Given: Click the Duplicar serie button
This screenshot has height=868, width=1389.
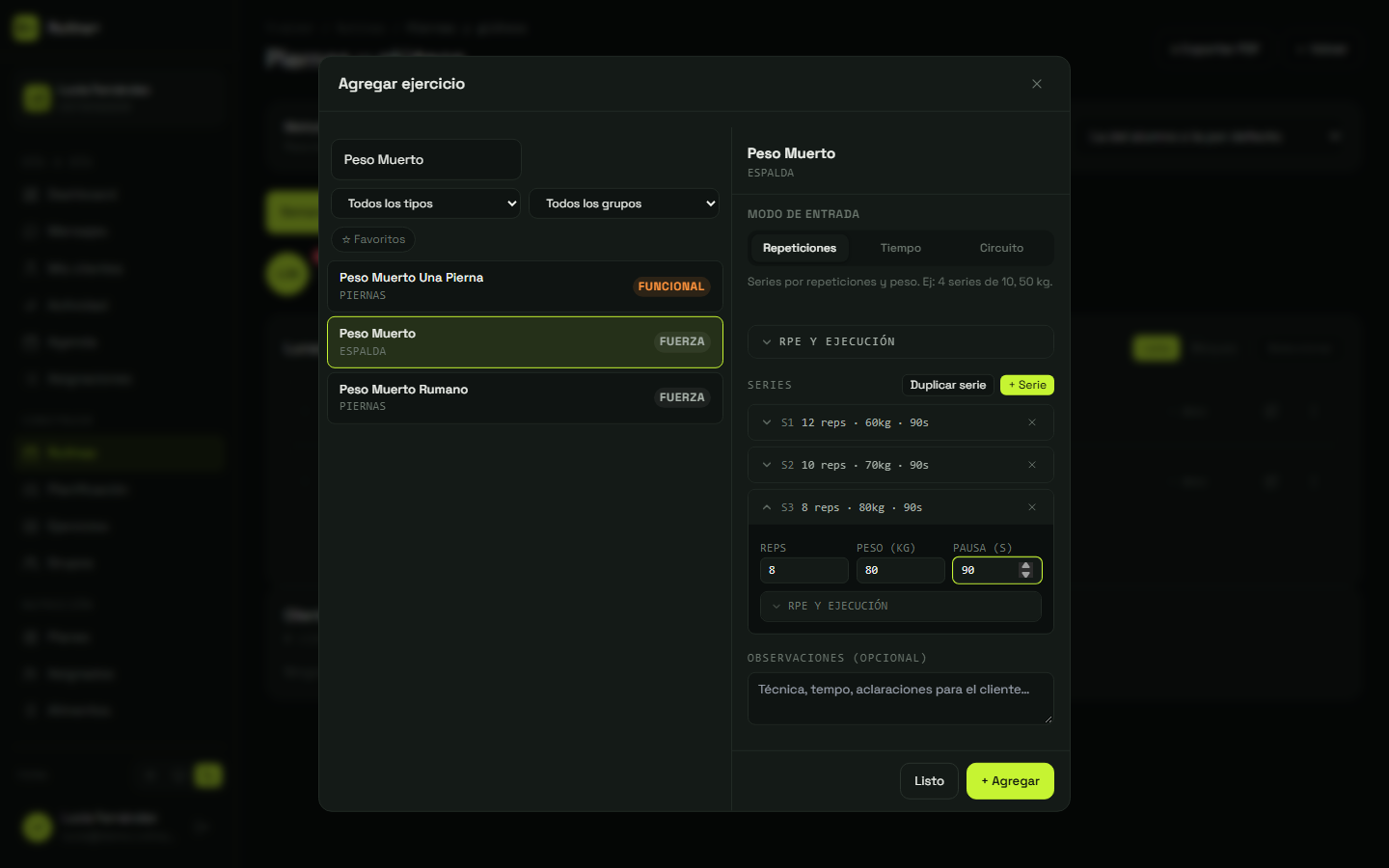Looking at the screenshot, I should 948,385.
